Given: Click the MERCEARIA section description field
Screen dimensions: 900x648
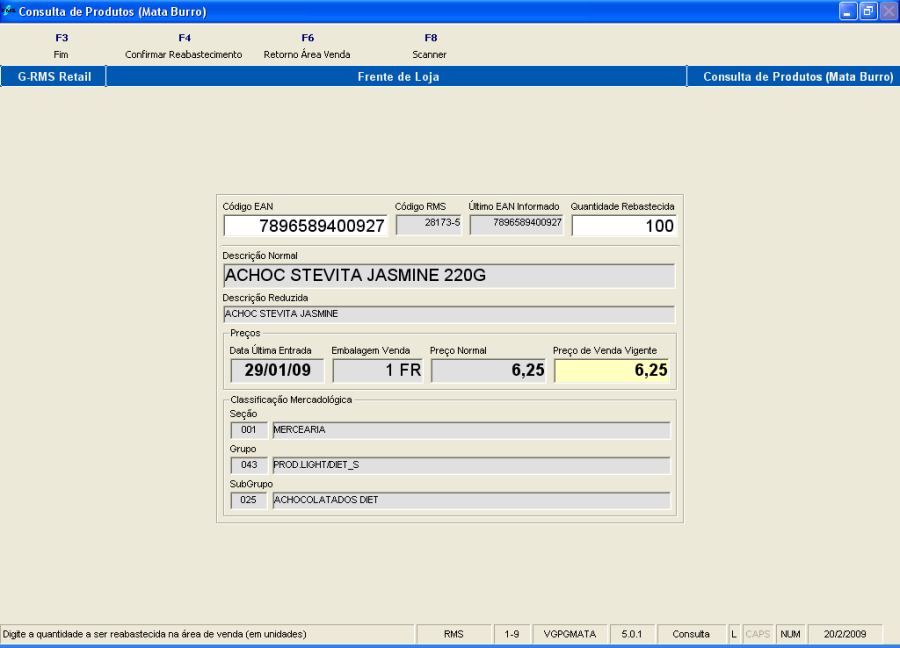Looking at the screenshot, I should [x=471, y=430].
